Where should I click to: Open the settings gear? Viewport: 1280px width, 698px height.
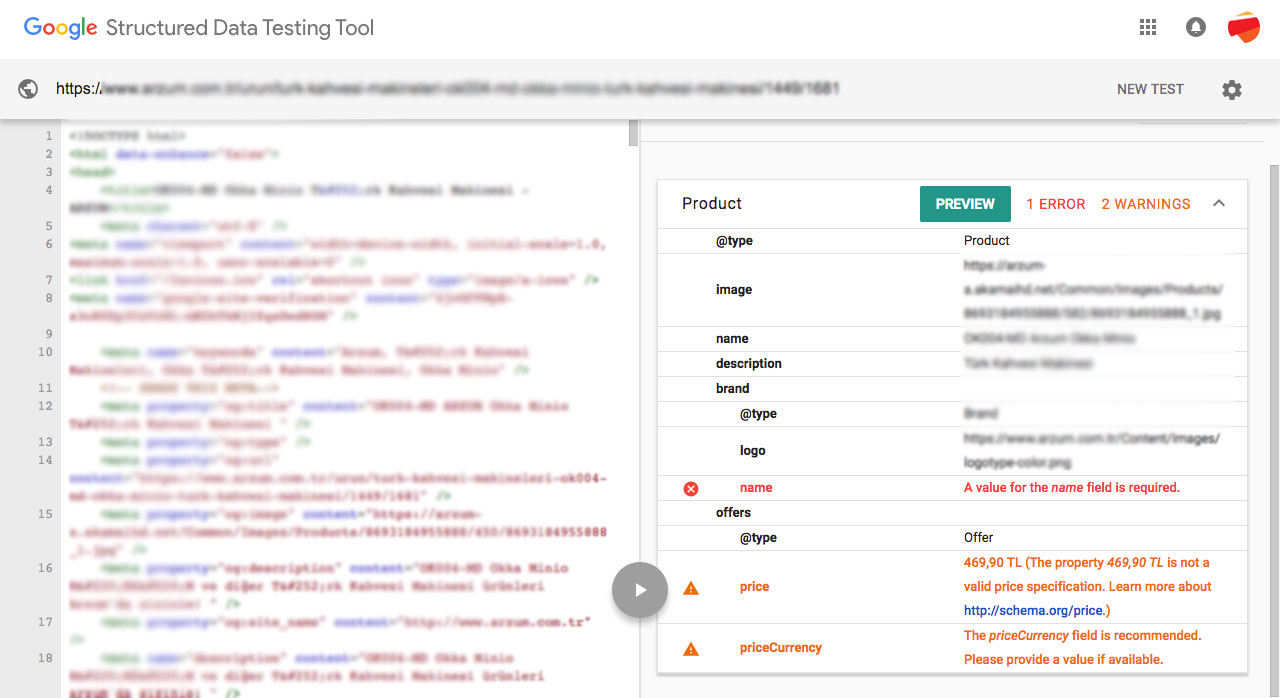[1232, 90]
